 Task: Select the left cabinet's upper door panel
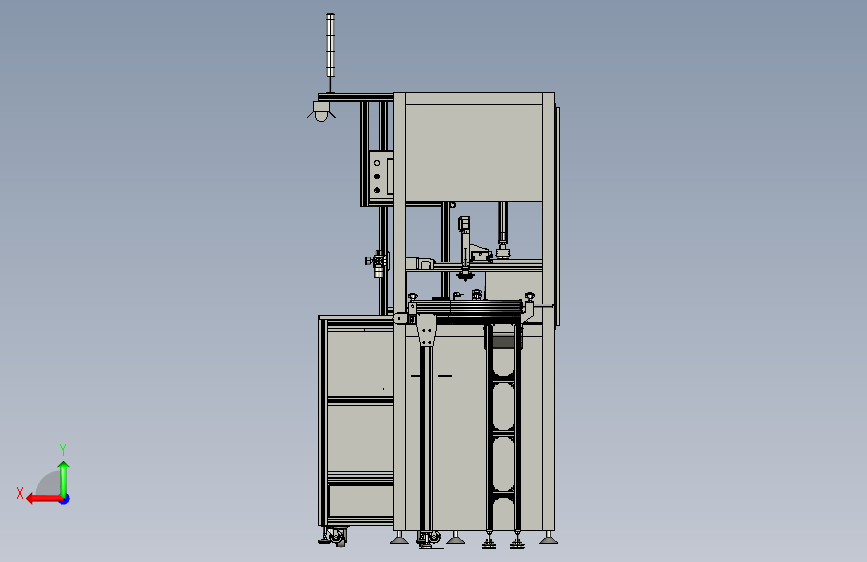(360, 362)
